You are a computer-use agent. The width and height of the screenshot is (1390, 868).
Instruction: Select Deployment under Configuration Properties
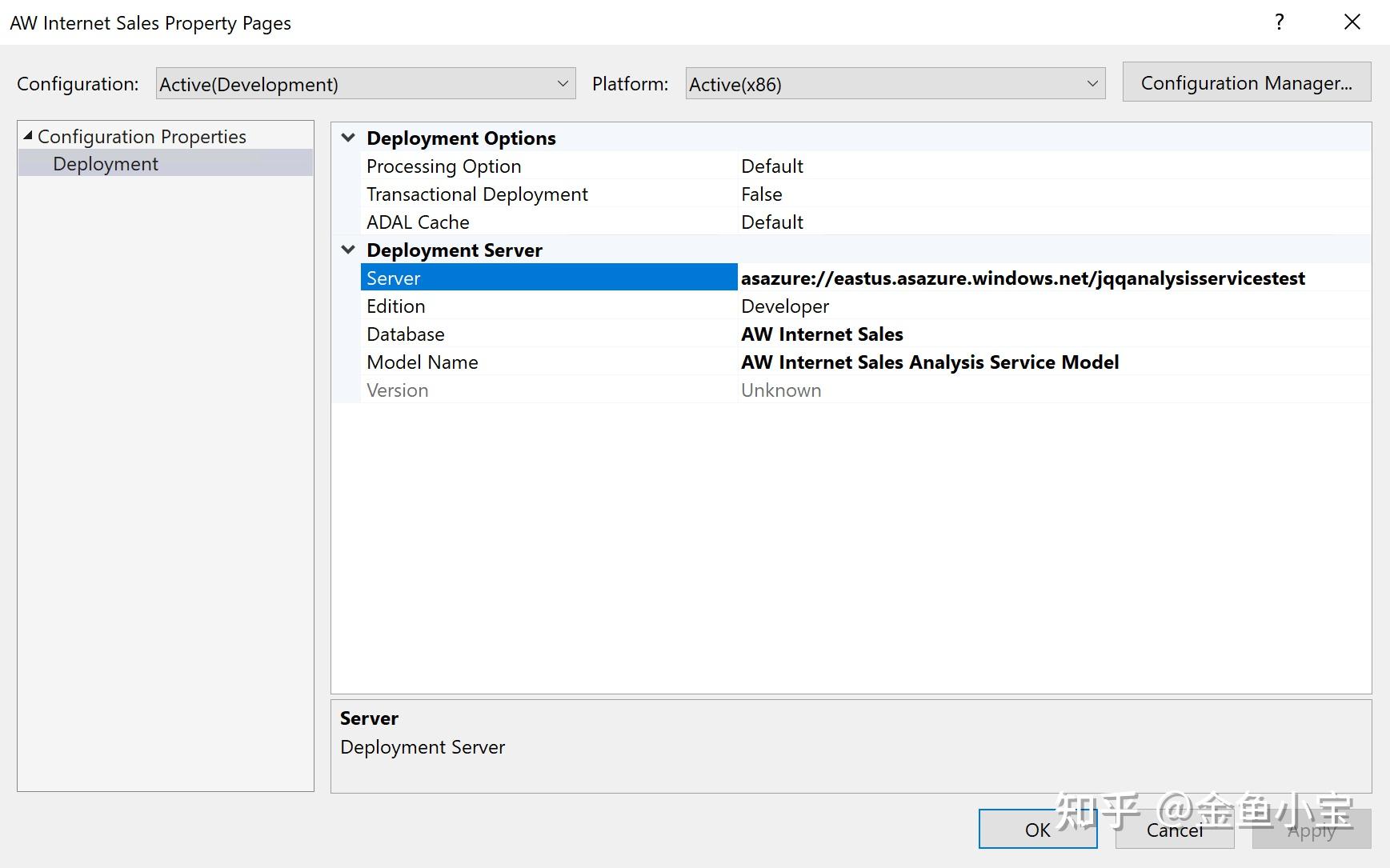(x=104, y=163)
